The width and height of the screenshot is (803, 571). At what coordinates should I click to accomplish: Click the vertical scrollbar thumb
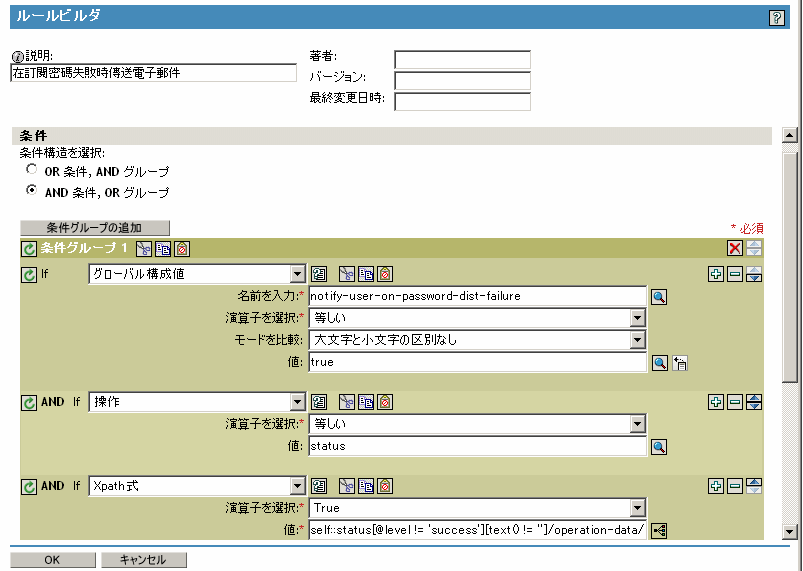[x=790, y=267]
